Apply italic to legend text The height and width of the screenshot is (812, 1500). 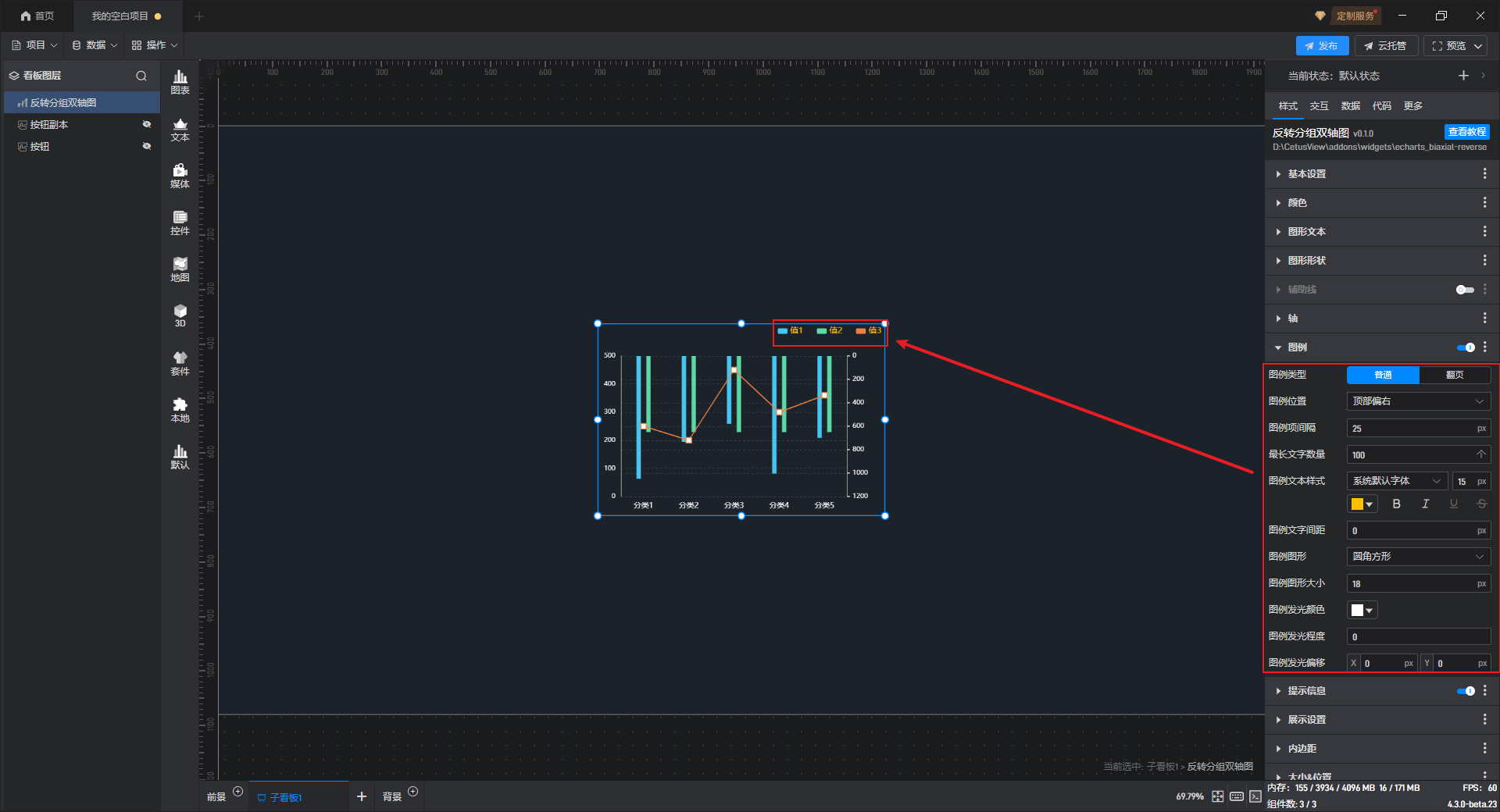pos(1425,504)
